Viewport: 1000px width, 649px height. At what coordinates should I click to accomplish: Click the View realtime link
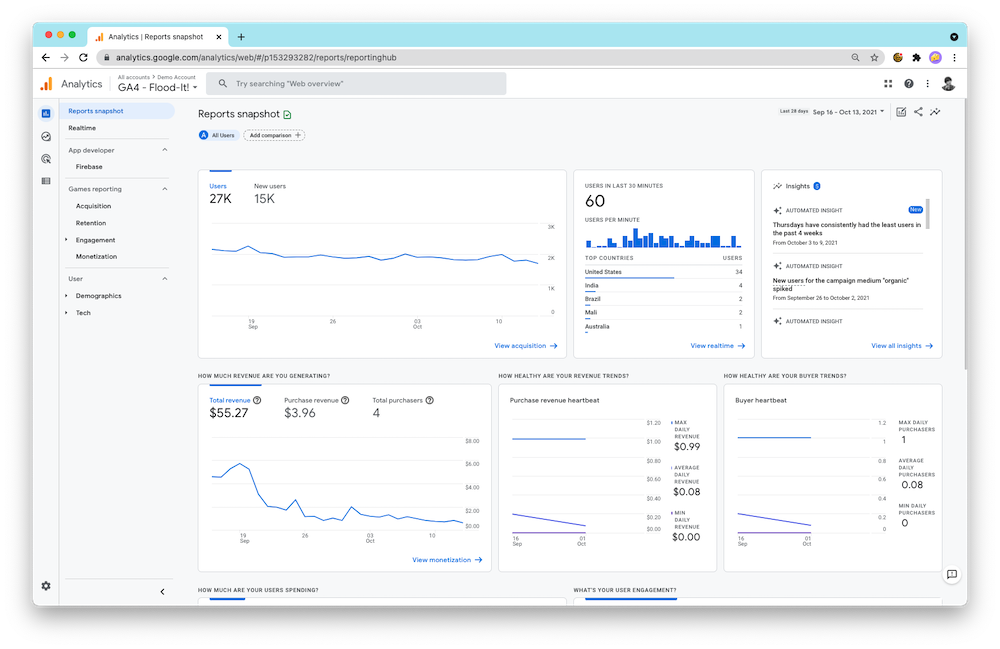(716, 345)
